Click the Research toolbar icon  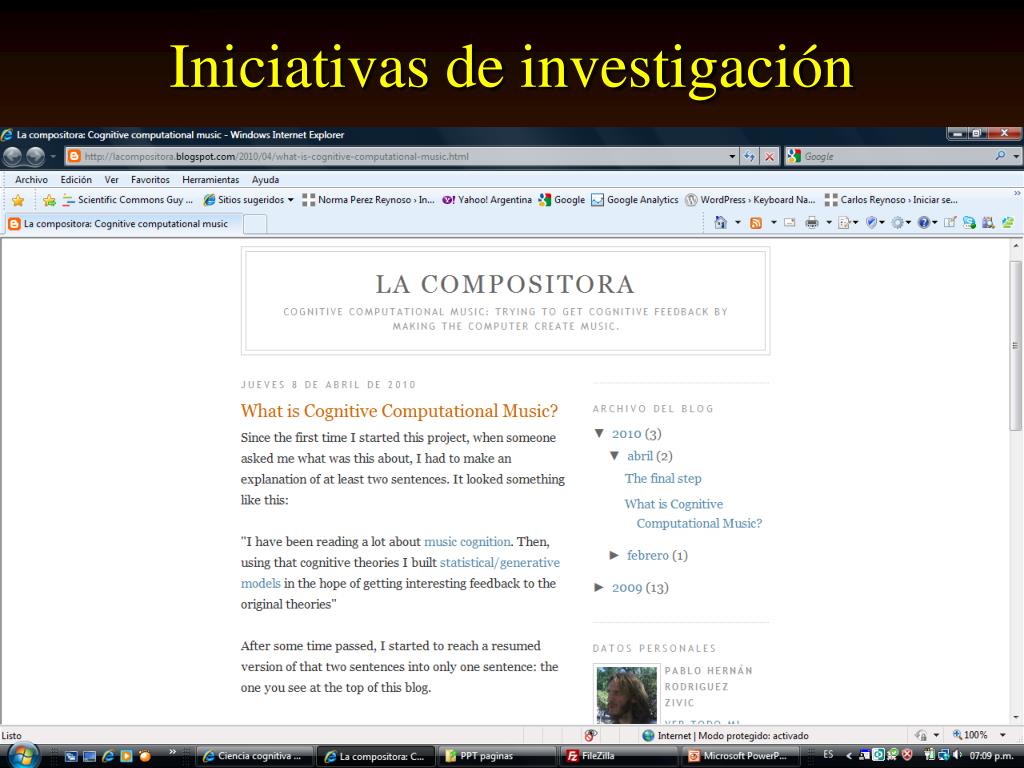[988, 223]
